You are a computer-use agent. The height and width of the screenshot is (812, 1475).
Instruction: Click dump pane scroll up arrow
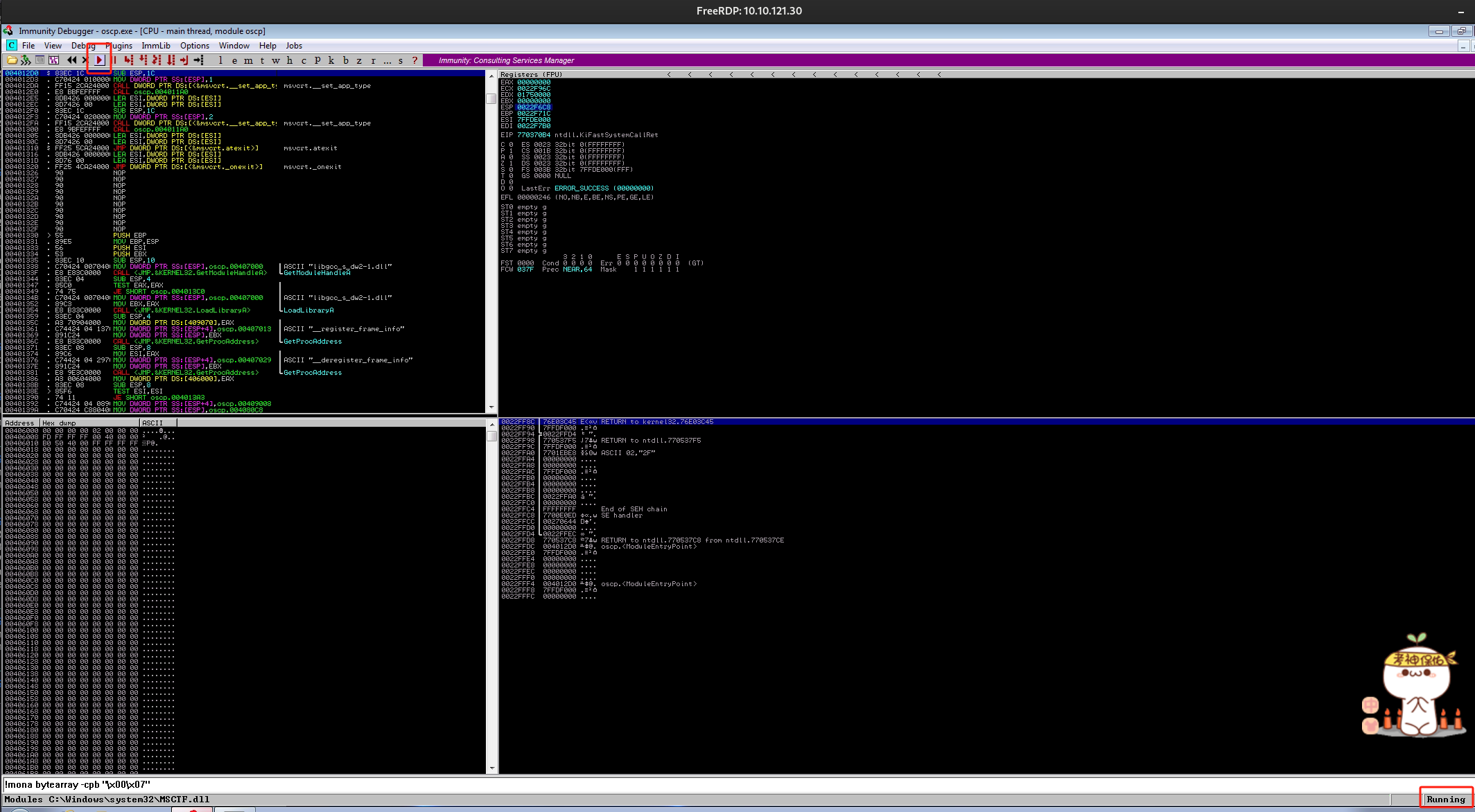pyautogui.click(x=492, y=423)
